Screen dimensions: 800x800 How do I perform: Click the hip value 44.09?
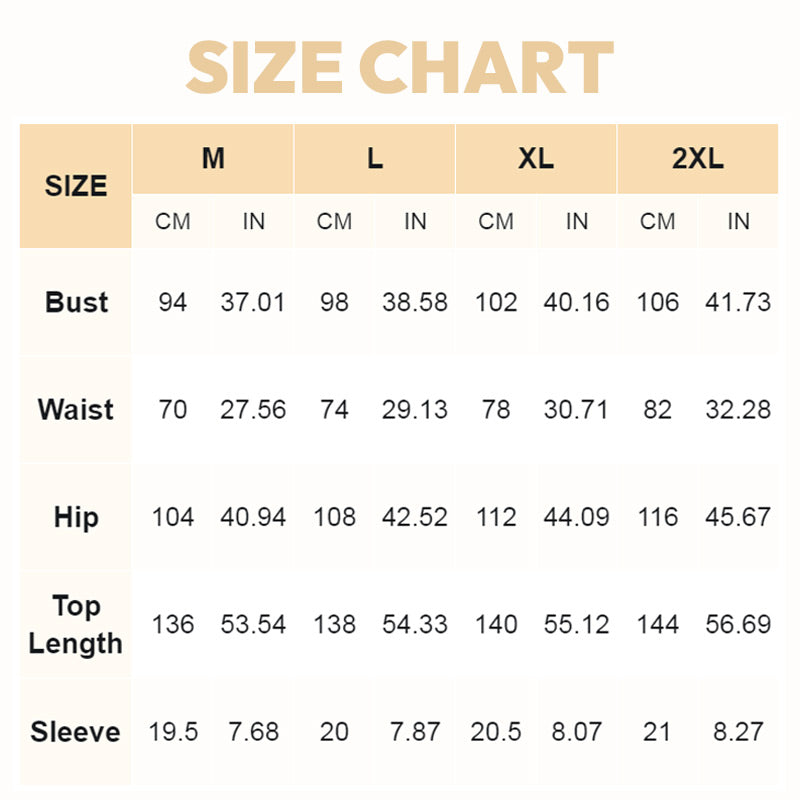click(576, 517)
